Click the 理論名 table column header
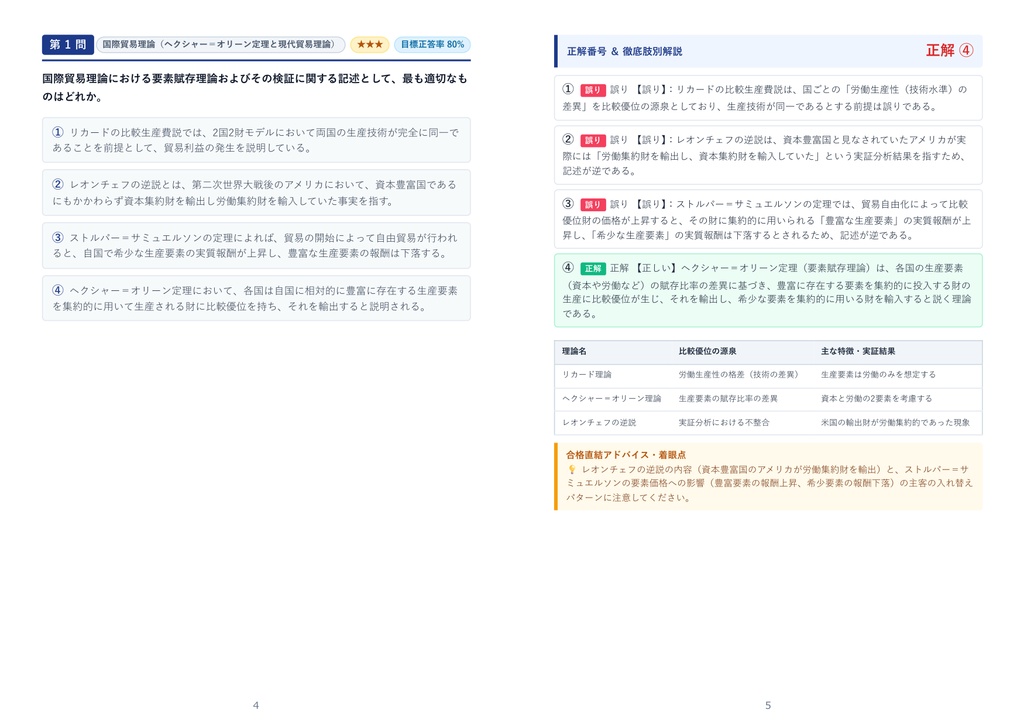 coord(574,351)
